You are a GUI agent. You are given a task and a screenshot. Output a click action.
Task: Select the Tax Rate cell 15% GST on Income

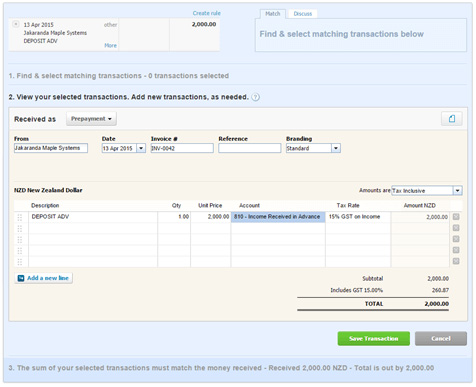click(x=358, y=217)
